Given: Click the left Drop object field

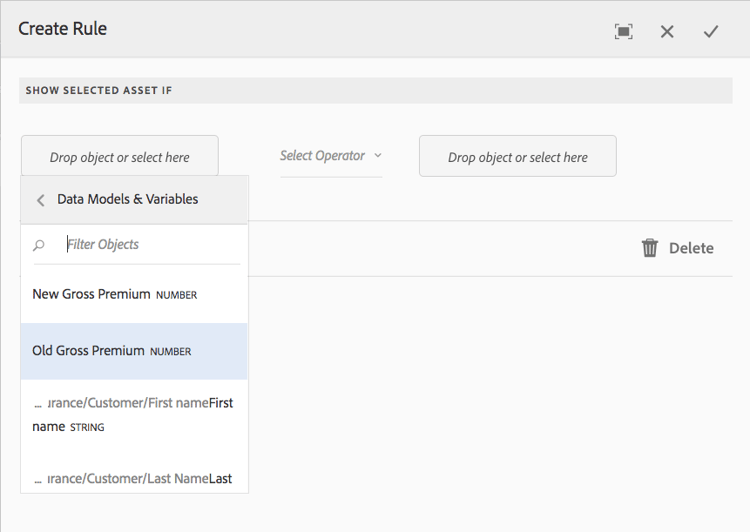Looking at the screenshot, I should coord(119,157).
